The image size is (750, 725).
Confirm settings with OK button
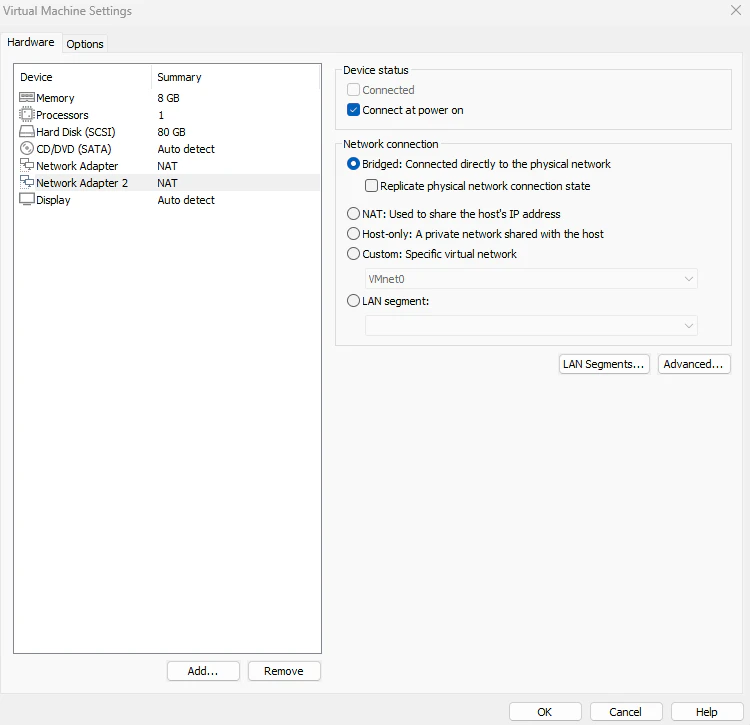pyautogui.click(x=545, y=712)
